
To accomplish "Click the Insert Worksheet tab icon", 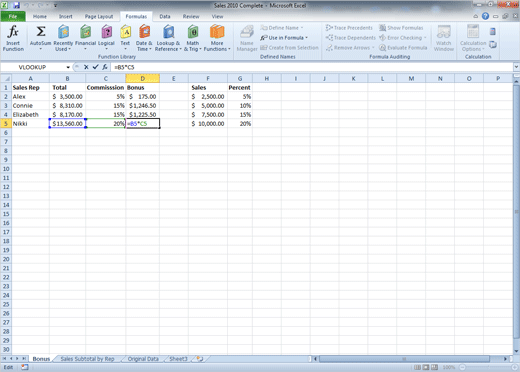I will click(200, 359).
